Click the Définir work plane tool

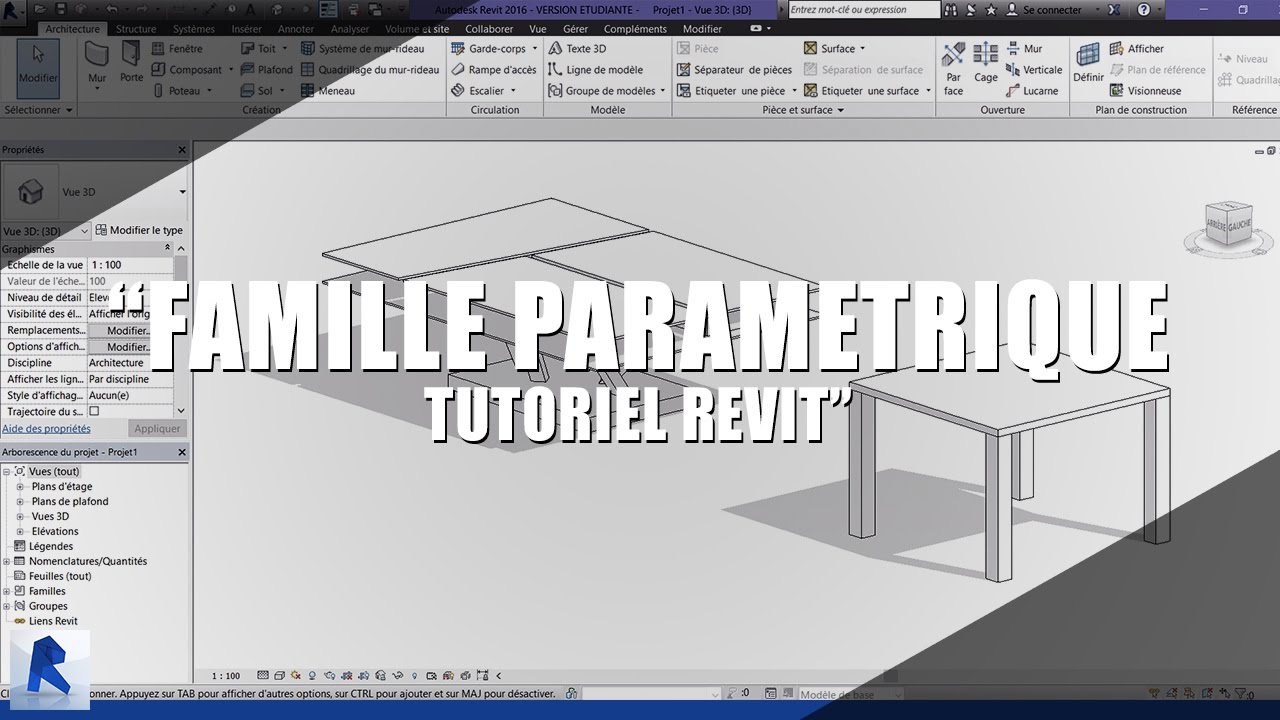coord(1088,63)
